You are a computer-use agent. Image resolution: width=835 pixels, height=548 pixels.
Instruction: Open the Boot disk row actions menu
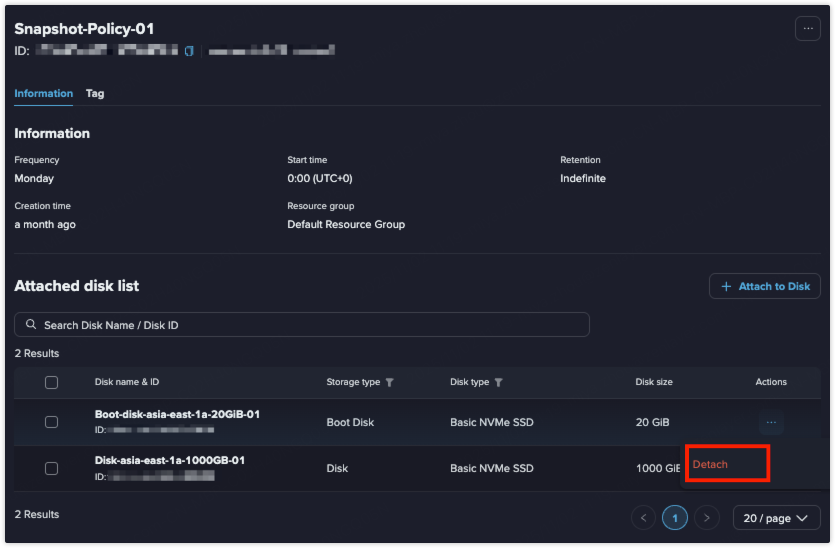click(771, 423)
